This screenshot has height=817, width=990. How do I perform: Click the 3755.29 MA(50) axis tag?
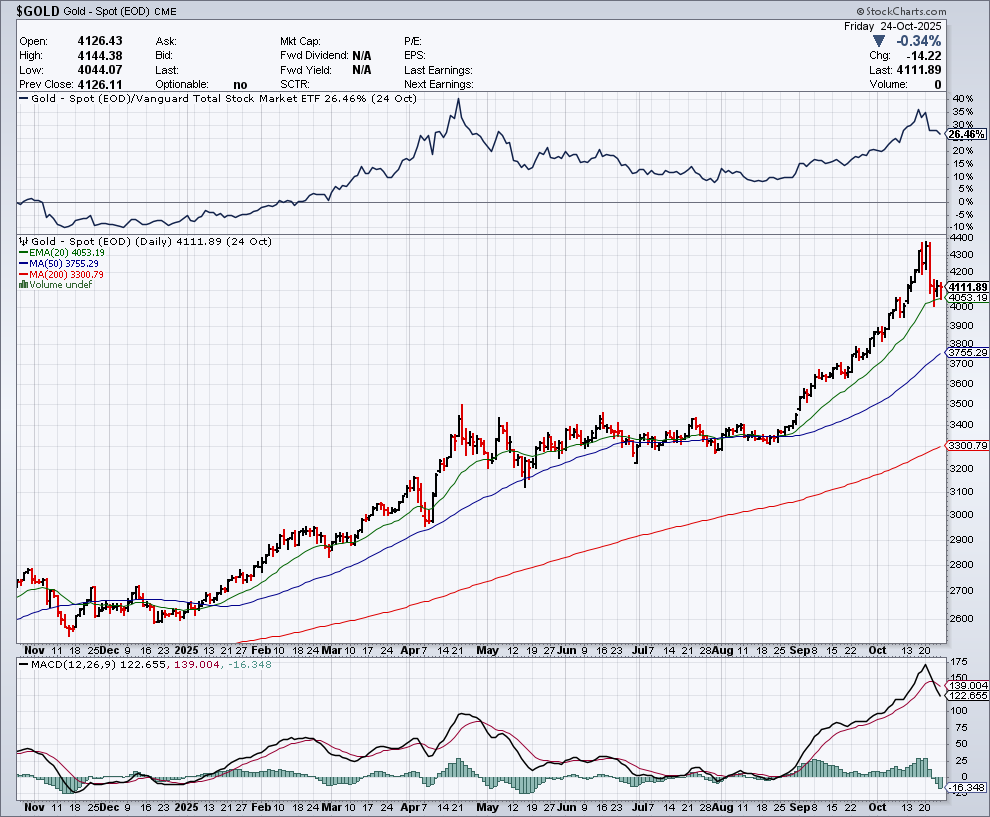pos(967,353)
